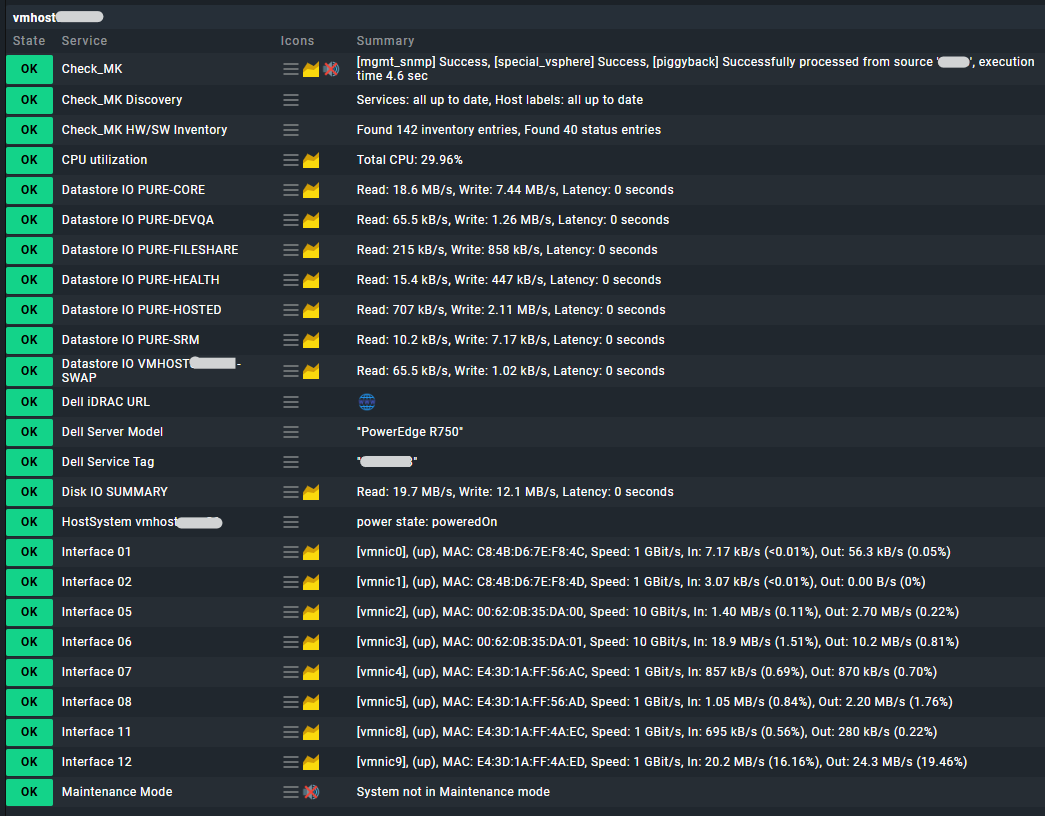Screen dimensions: 1045x816
Task: Expand action menu for Interface 05
Action: click(x=291, y=612)
